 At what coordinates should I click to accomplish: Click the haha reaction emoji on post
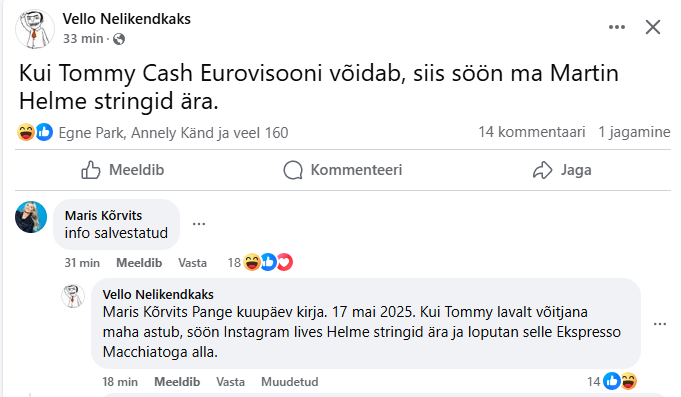(26, 132)
